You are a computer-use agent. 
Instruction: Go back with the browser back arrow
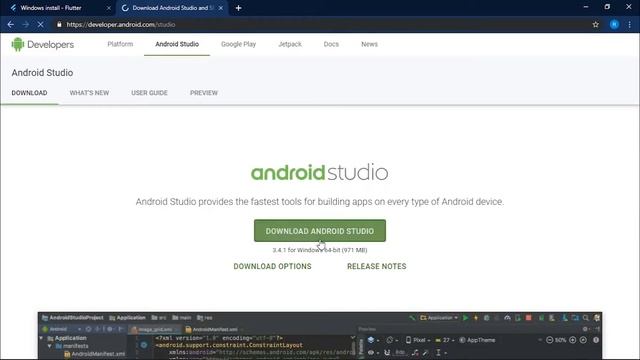(x=11, y=24)
